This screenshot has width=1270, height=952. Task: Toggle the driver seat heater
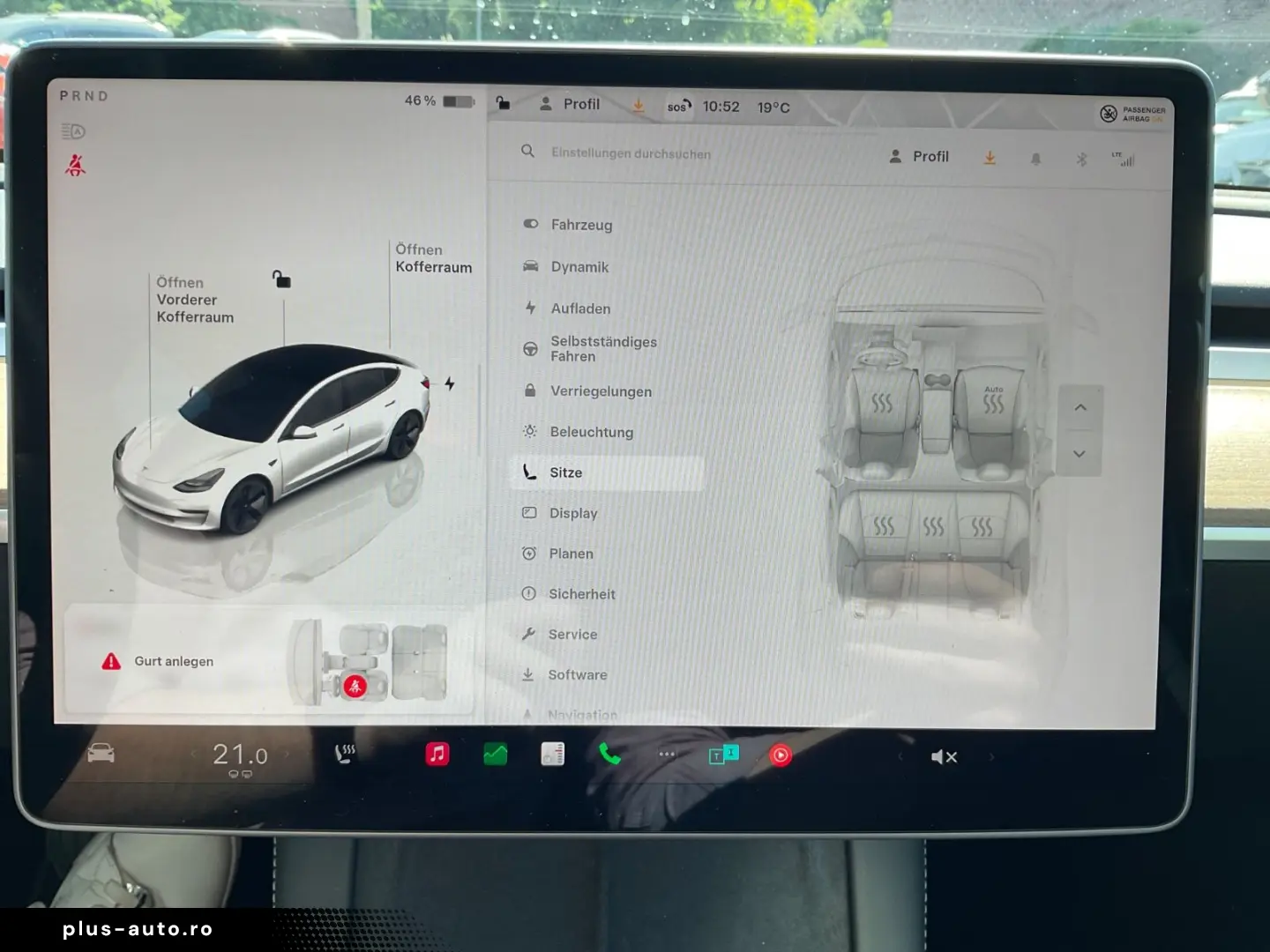click(882, 404)
